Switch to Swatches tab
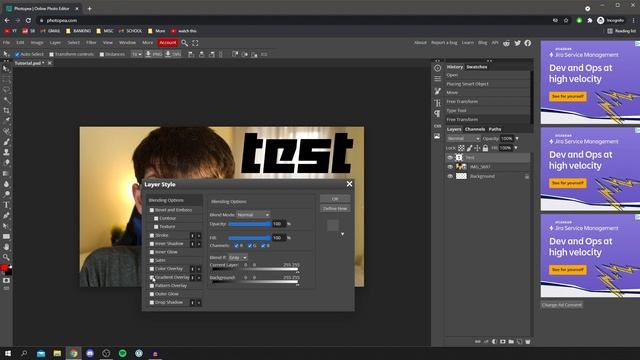Screen dimensions: 640x360 (x=477, y=67)
